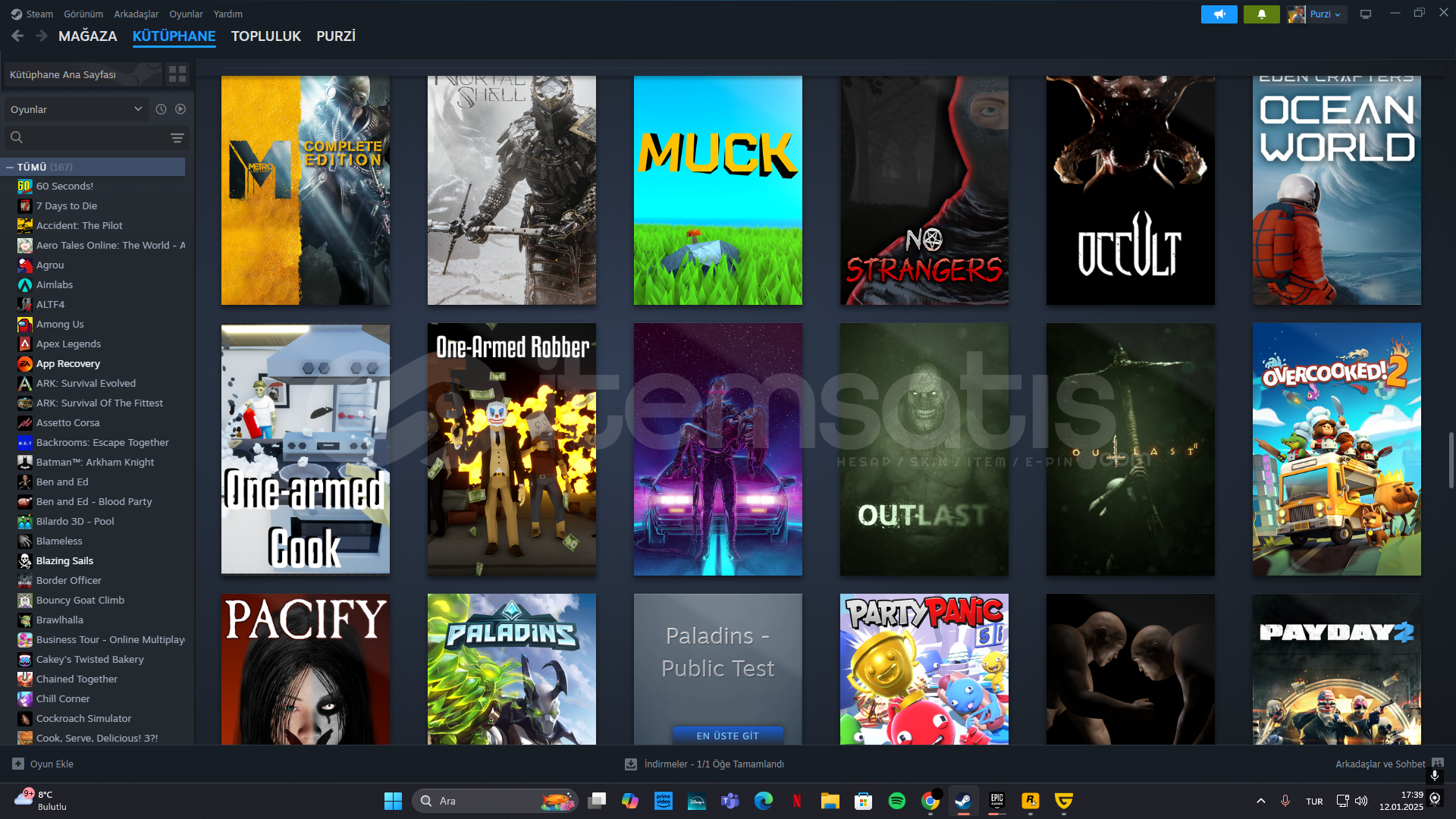The width and height of the screenshot is (1456, 819).
Task: Toggle ready-to-play filter icon
Action: pos(180,109)
